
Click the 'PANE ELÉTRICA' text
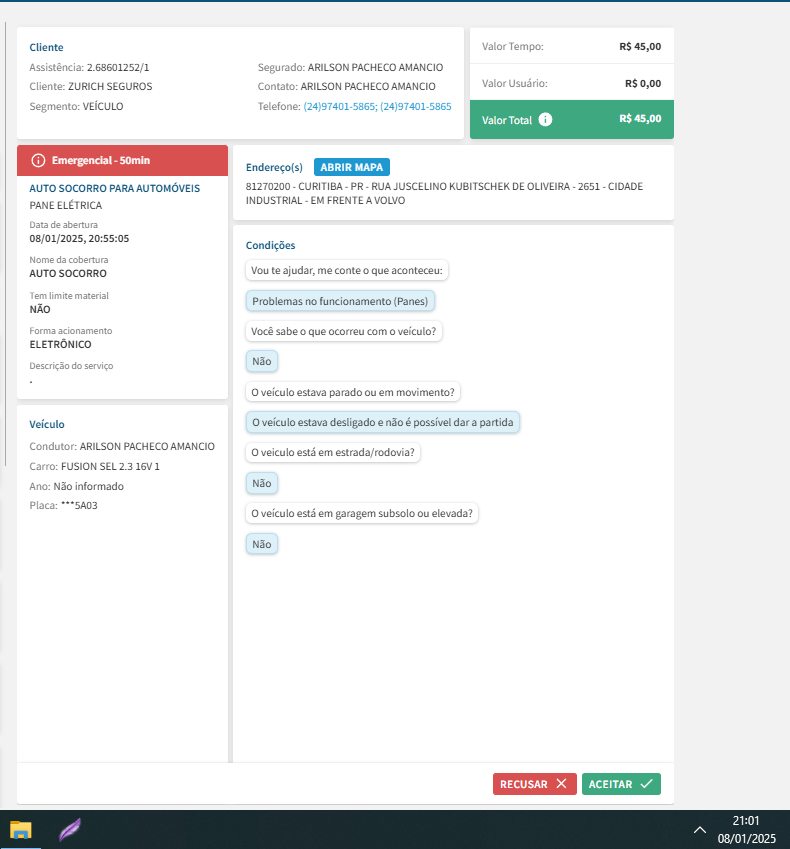pos(66,205)
